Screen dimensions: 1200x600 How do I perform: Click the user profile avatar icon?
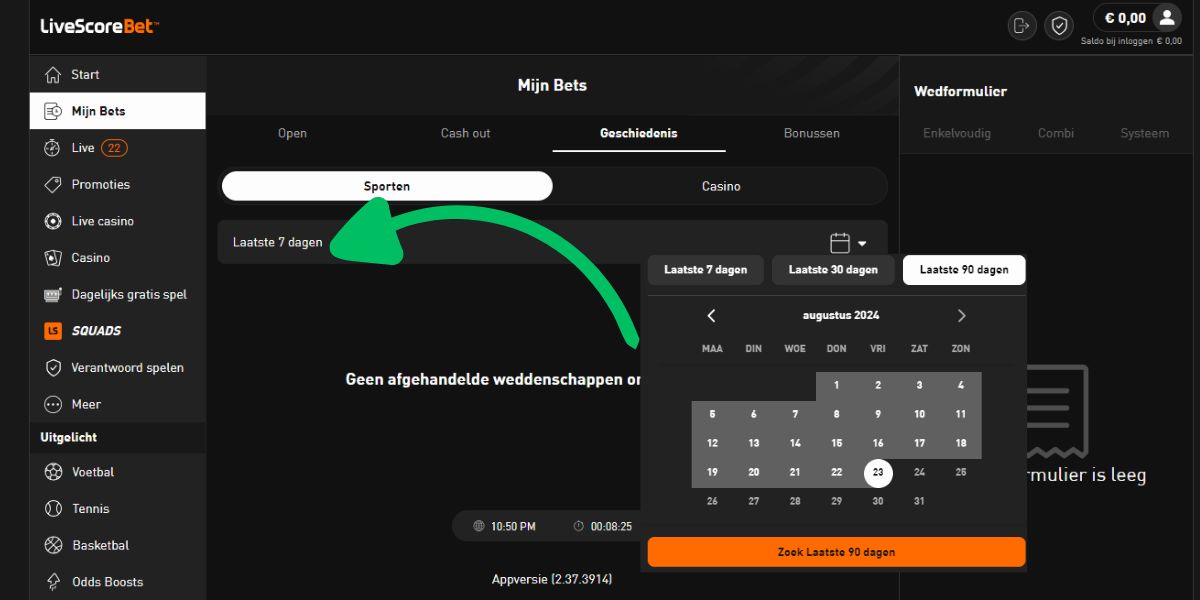[1166, 18]
